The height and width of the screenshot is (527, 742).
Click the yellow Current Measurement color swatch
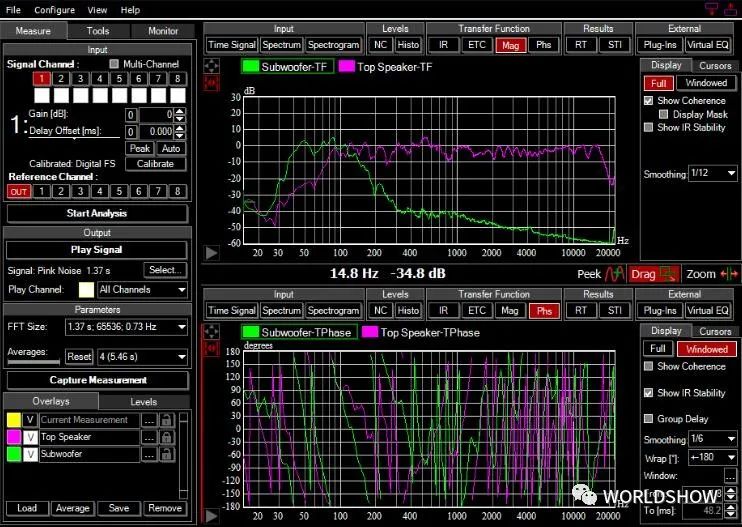pyautogui.click(x=14, y=420)
